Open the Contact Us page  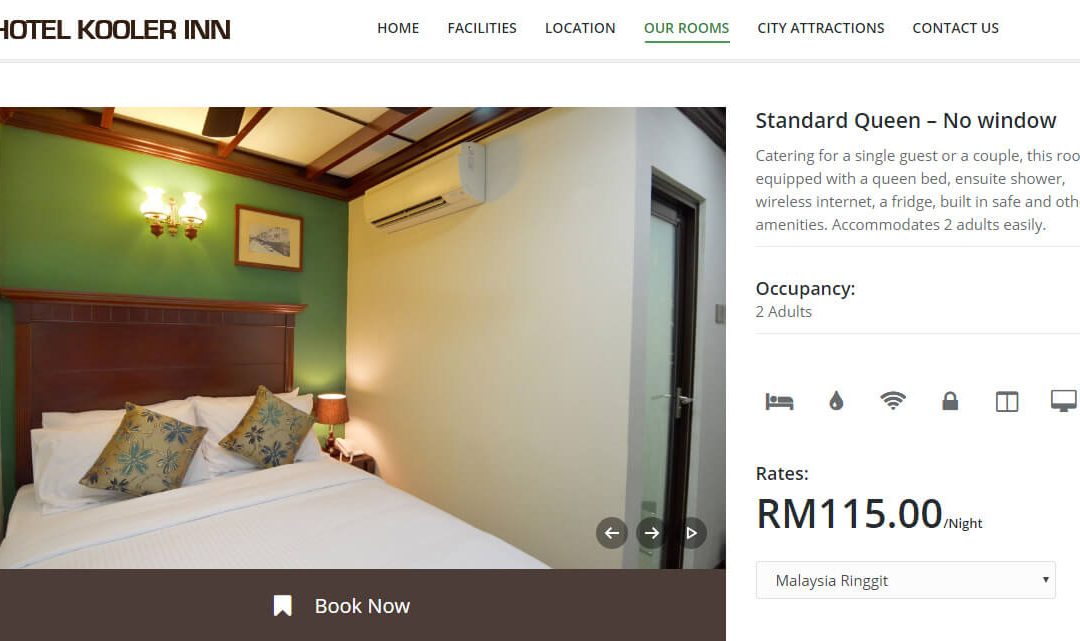955,28
